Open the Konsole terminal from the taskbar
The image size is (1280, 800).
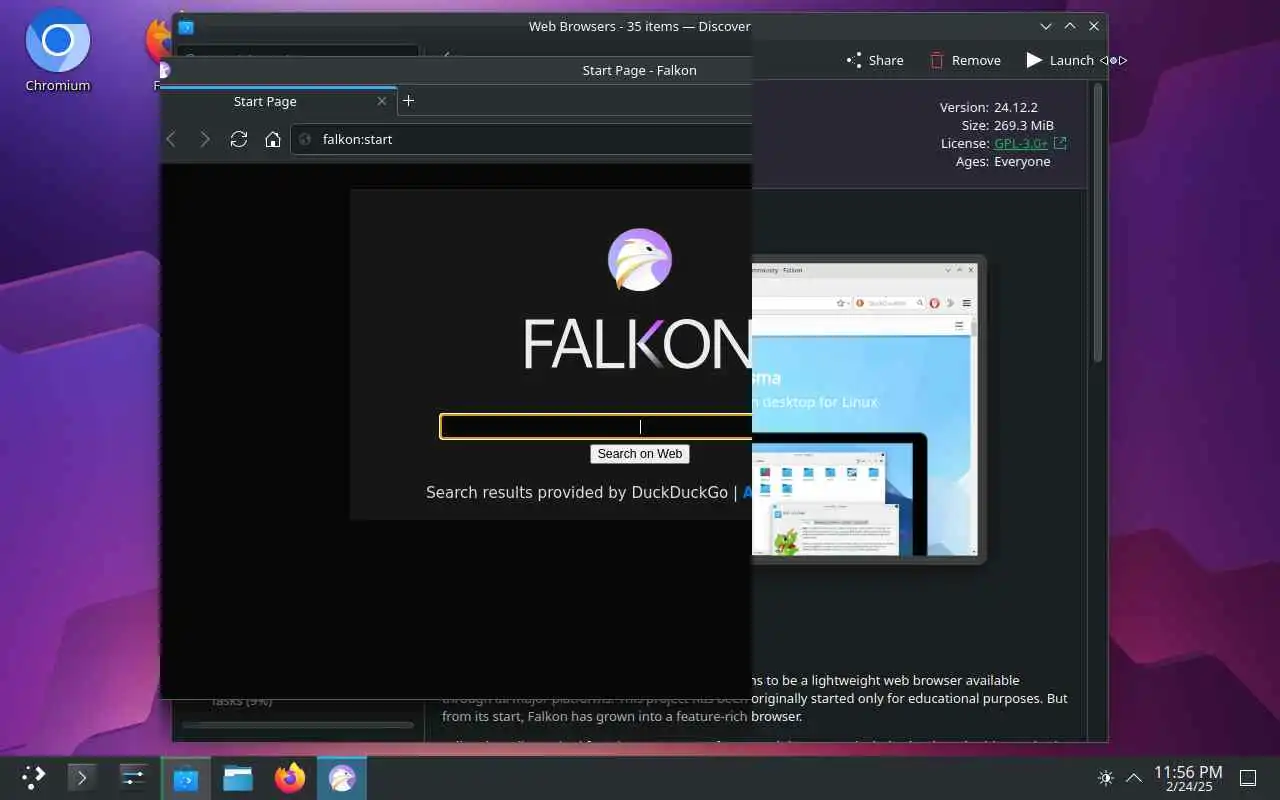[x=82, y=777]
